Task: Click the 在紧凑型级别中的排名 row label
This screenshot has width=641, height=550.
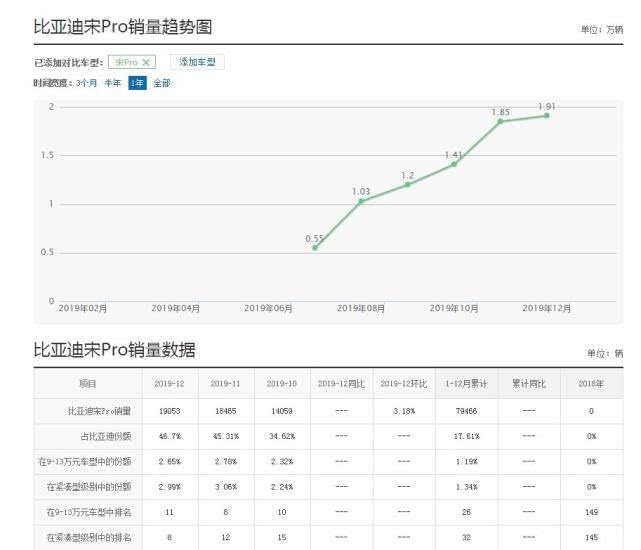Action: (89, 538)
